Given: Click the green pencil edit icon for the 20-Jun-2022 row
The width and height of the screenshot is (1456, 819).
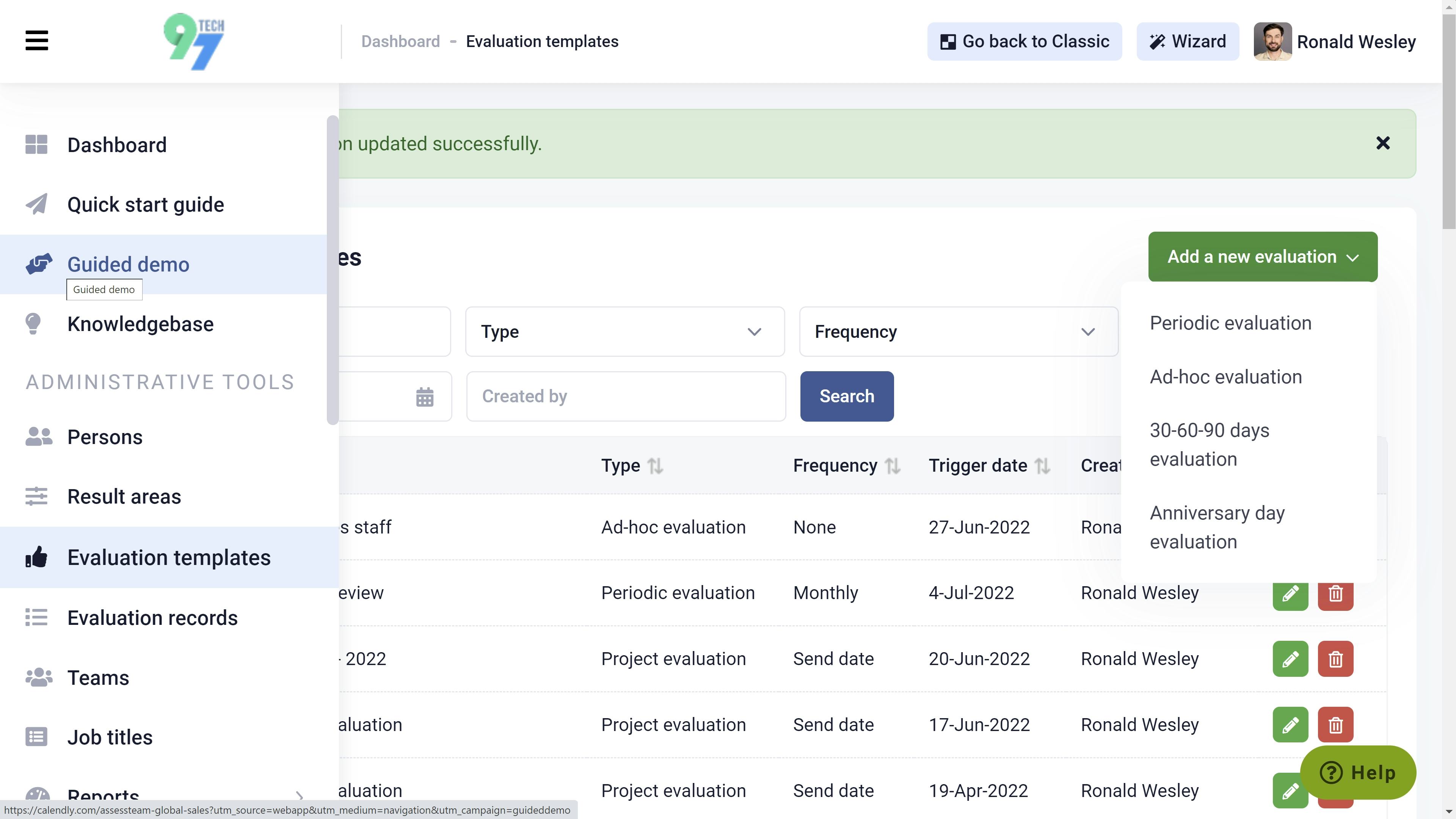Looking at the screenshot, I should click(x=1290, y=659).
